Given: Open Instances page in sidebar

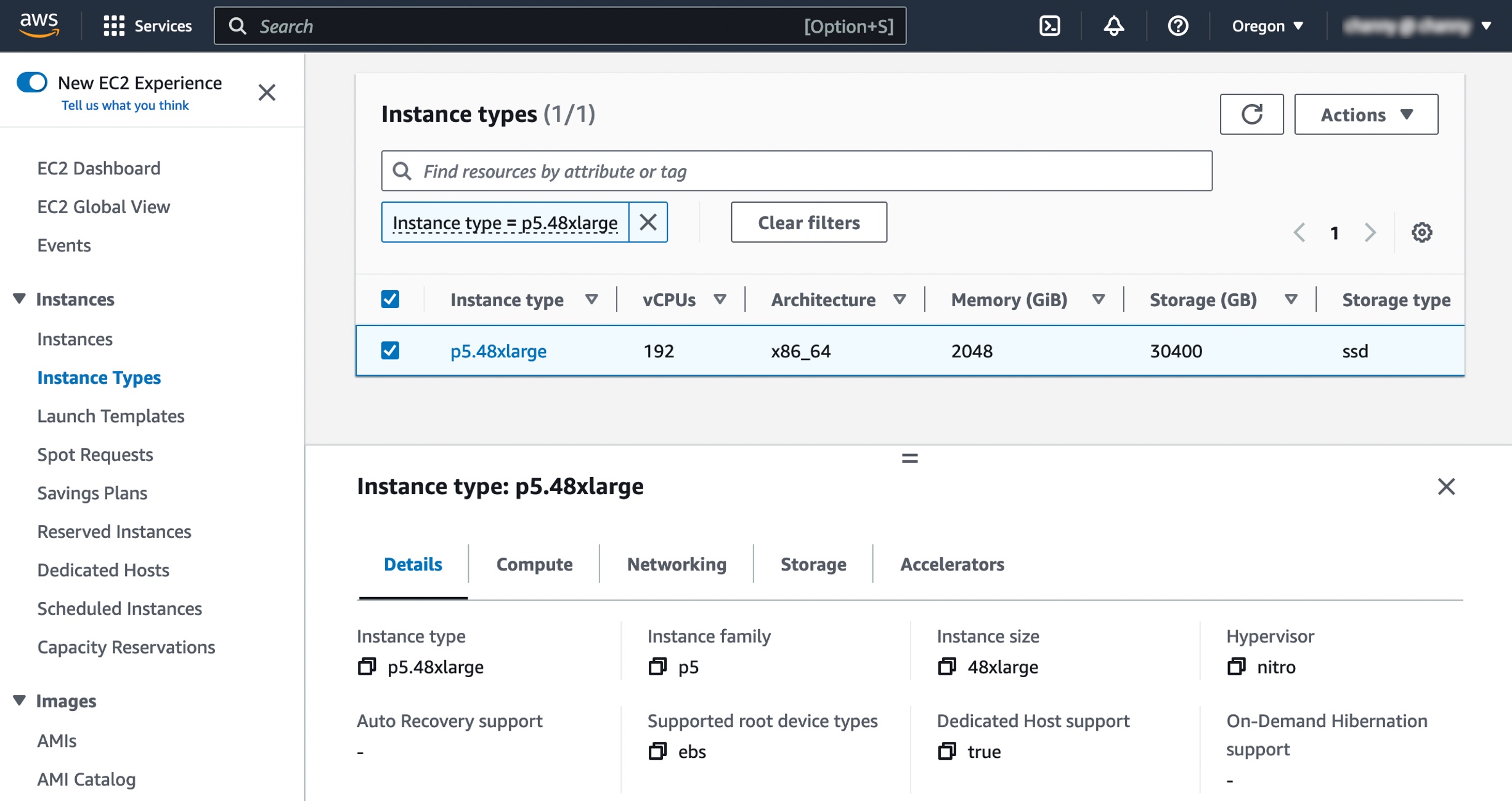Looking at the screenshot, I should click(x=75, y=339).
